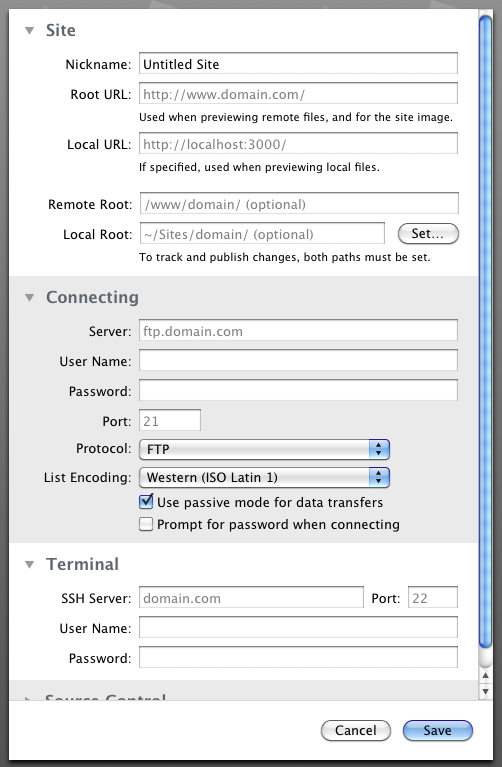Click the blue vertical scrollbar thumb

pyautogui.click(x=485, y=332)
